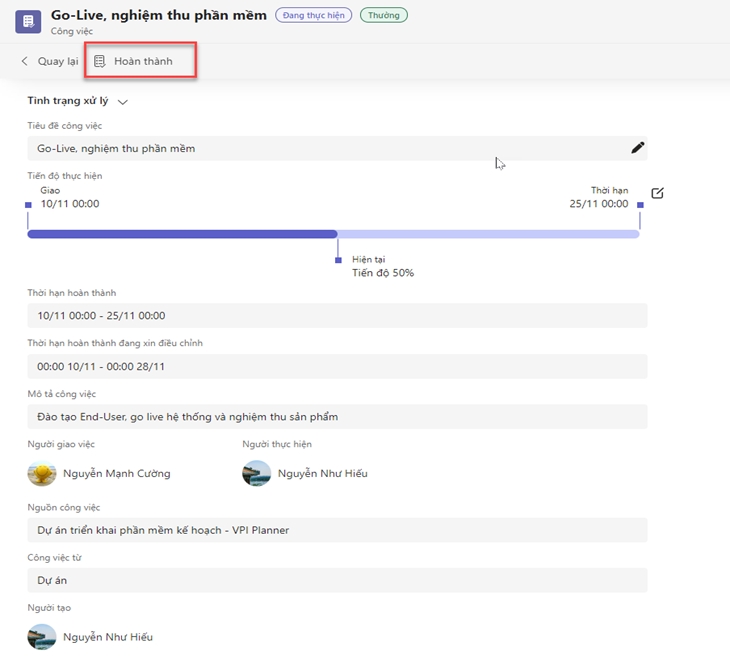
Task: Click the Người thực hiện avatar image
Action: click(256, 473)
